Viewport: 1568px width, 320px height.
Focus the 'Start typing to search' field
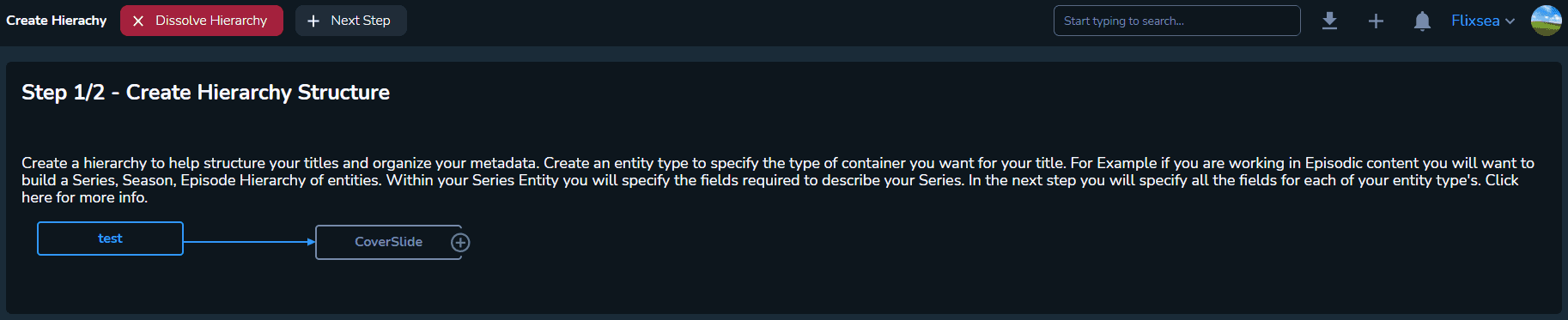pos(1176,21)
